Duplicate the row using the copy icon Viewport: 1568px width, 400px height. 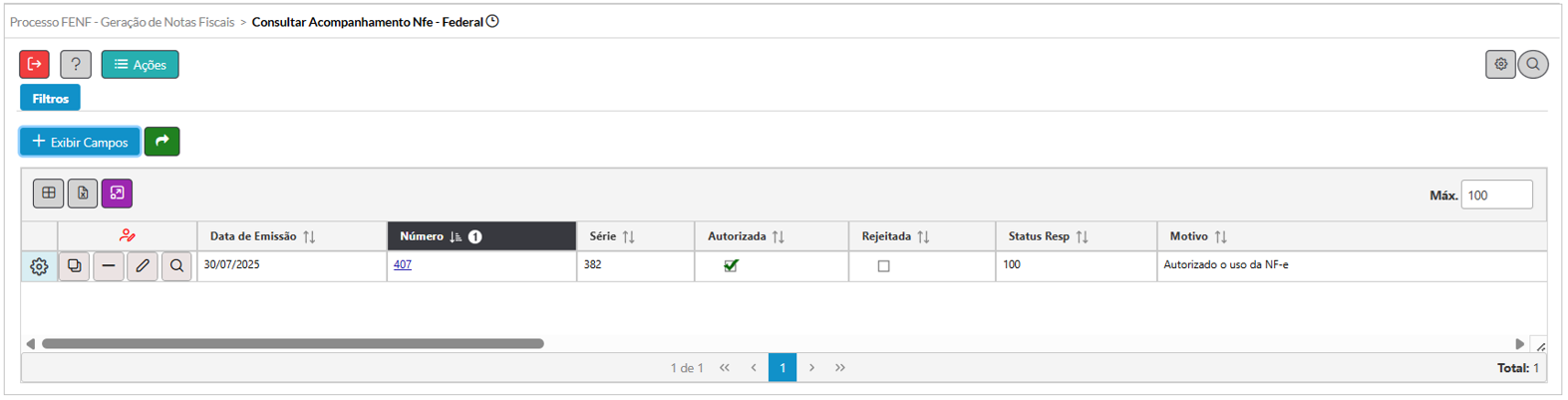point(75,266)
